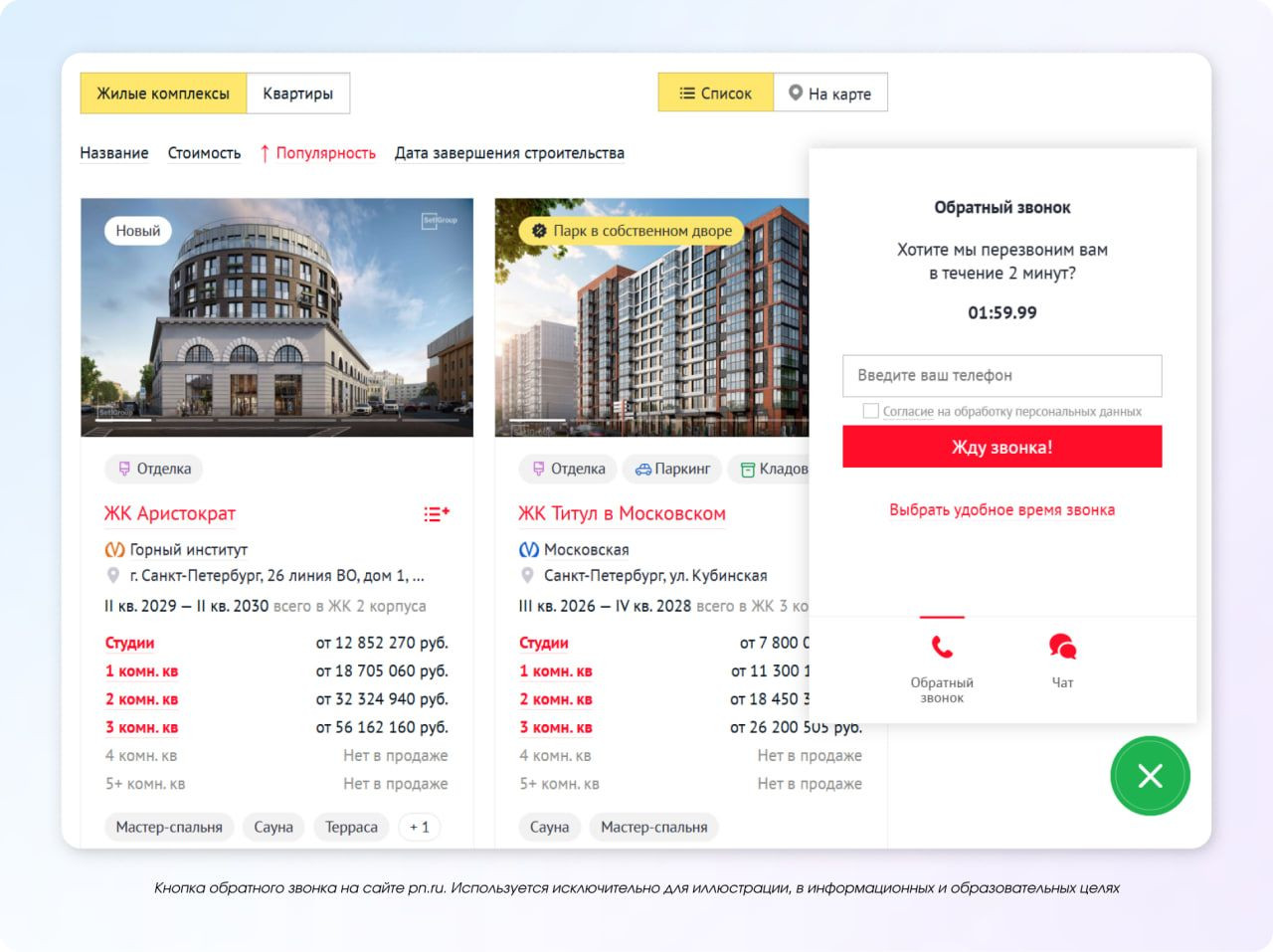Tick the personal data consent checkbox

point(871,411)
